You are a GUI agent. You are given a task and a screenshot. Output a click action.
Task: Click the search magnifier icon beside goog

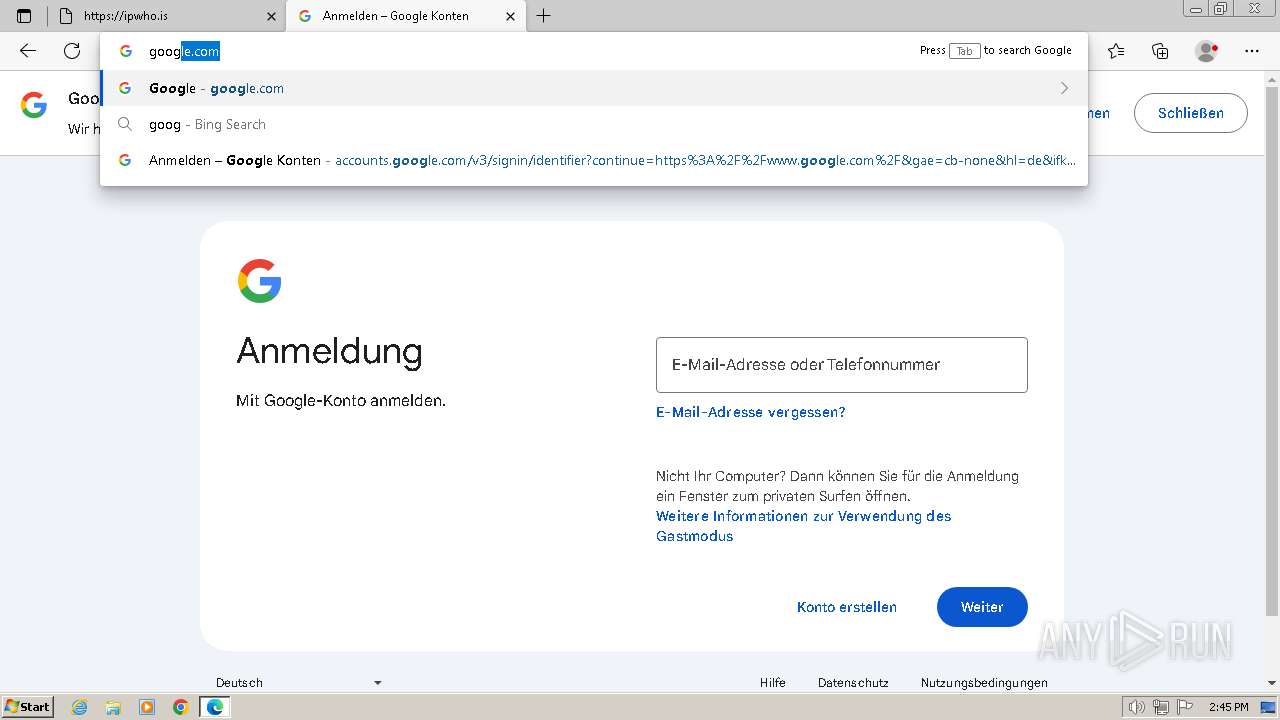125,124
